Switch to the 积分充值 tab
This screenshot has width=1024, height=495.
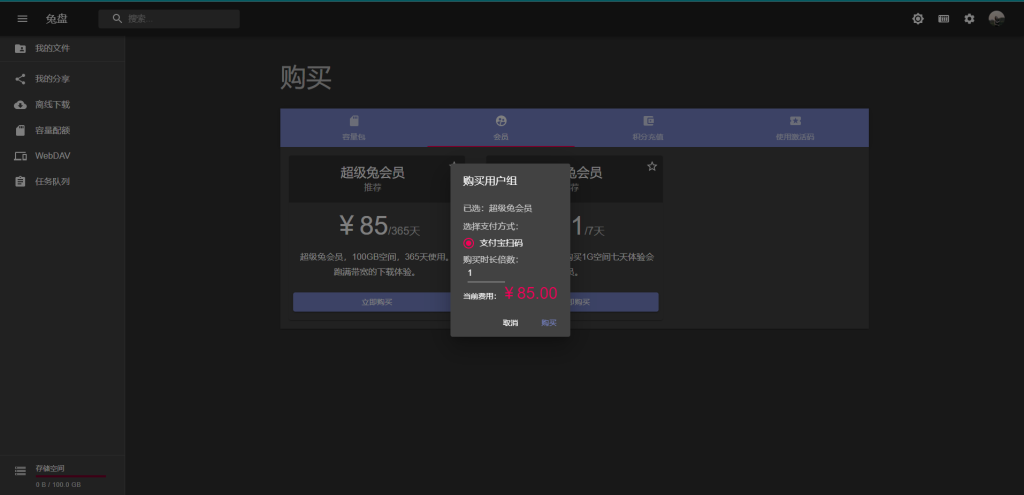[x=648, y=127]
